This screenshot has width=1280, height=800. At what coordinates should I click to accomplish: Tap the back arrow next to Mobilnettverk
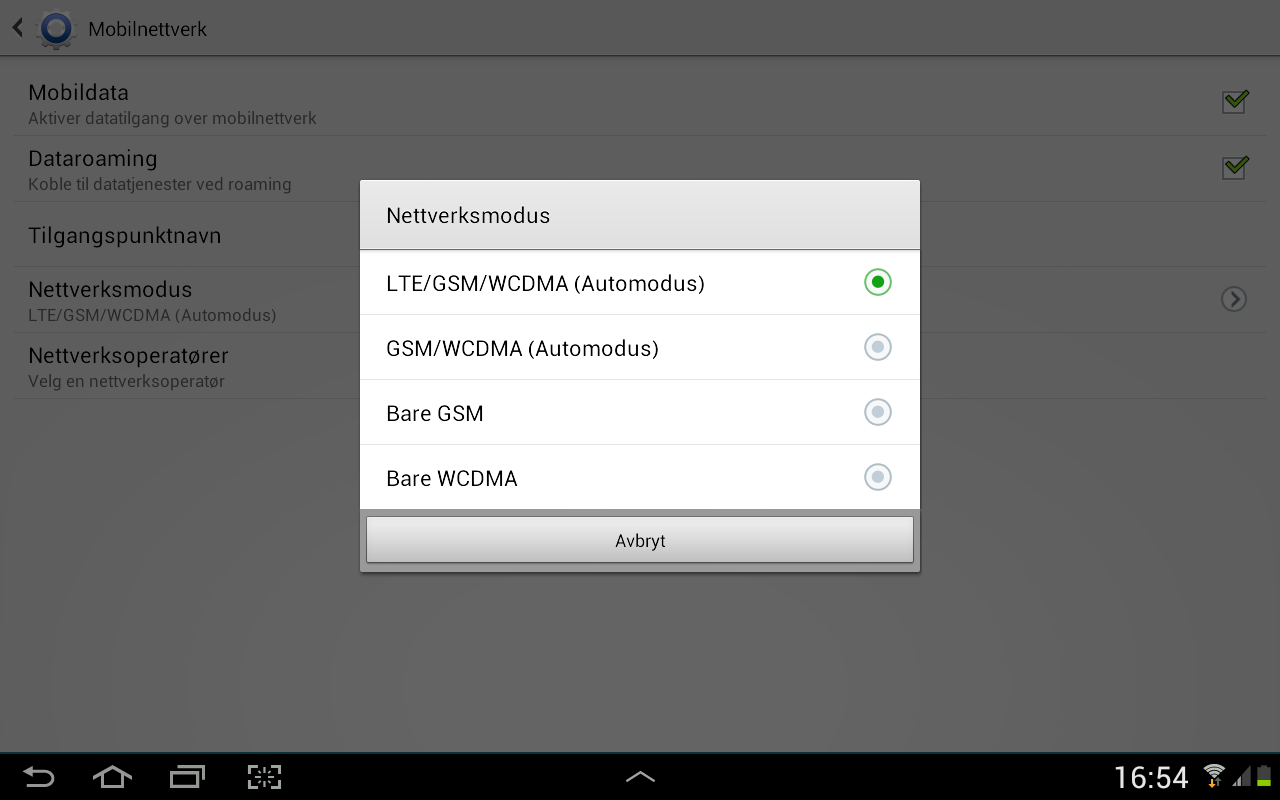[x=18, y=28]
